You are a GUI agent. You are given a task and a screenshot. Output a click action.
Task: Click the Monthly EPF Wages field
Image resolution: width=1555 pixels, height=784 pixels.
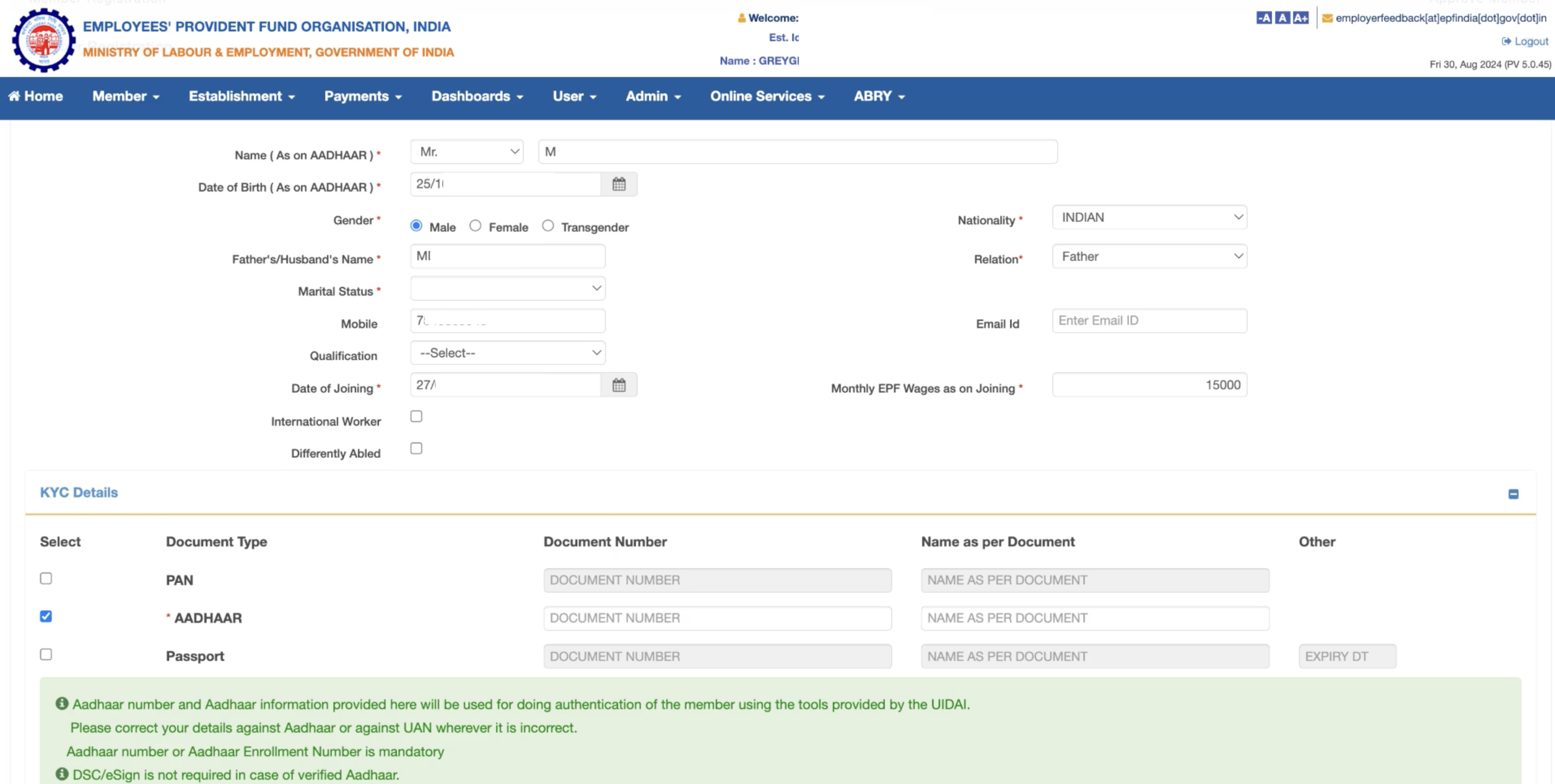(x=1149, y=385)
